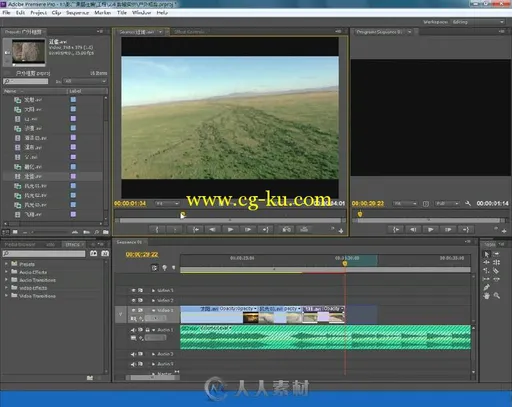Open the Marker menu
The height and width of the screenshot is (407, 512).
(103, 13)
